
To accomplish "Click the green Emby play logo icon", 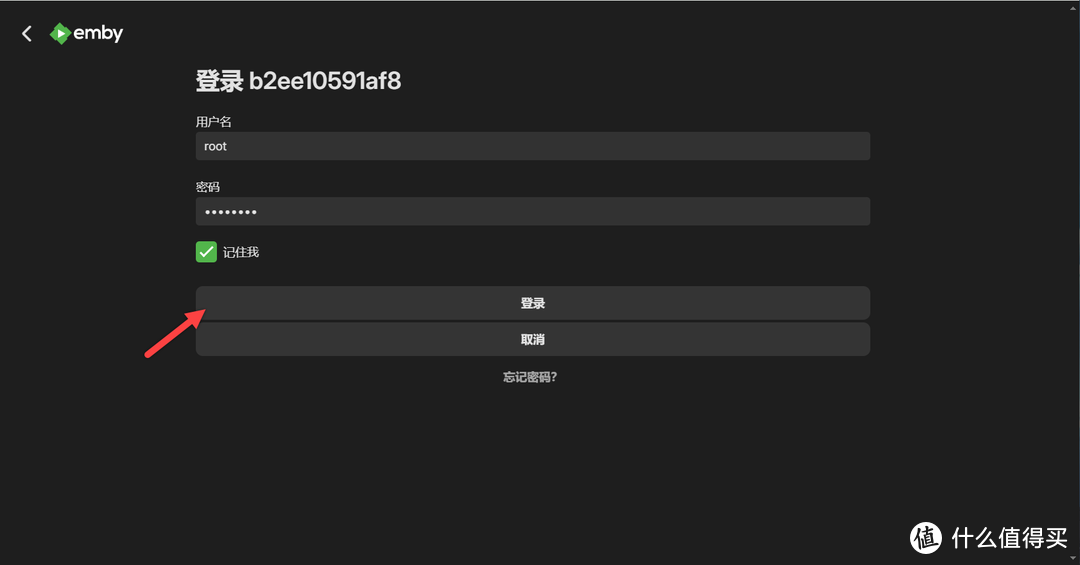I will [60, 33].
